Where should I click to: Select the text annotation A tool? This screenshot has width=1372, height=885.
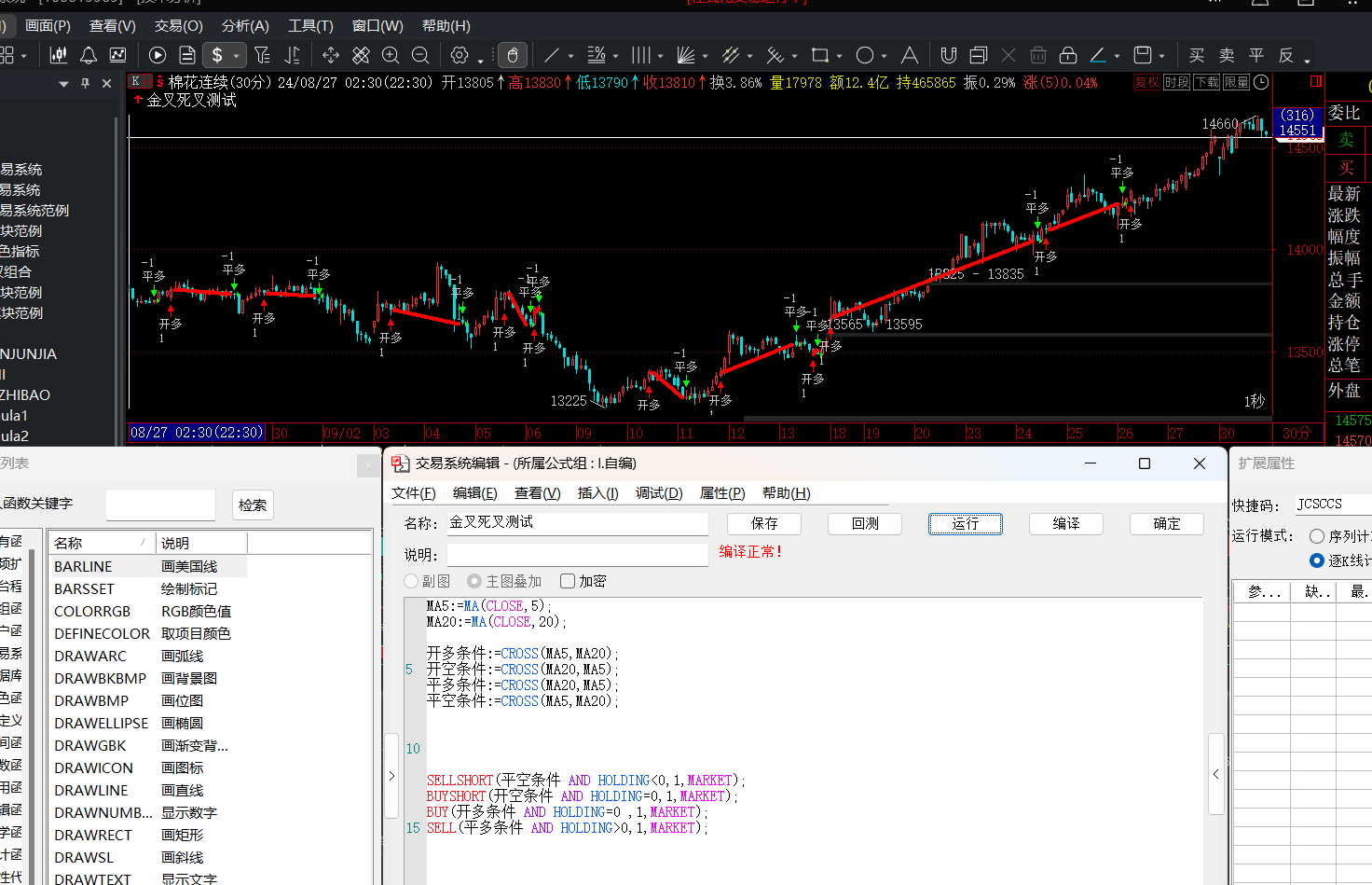(x=910, y=55)
